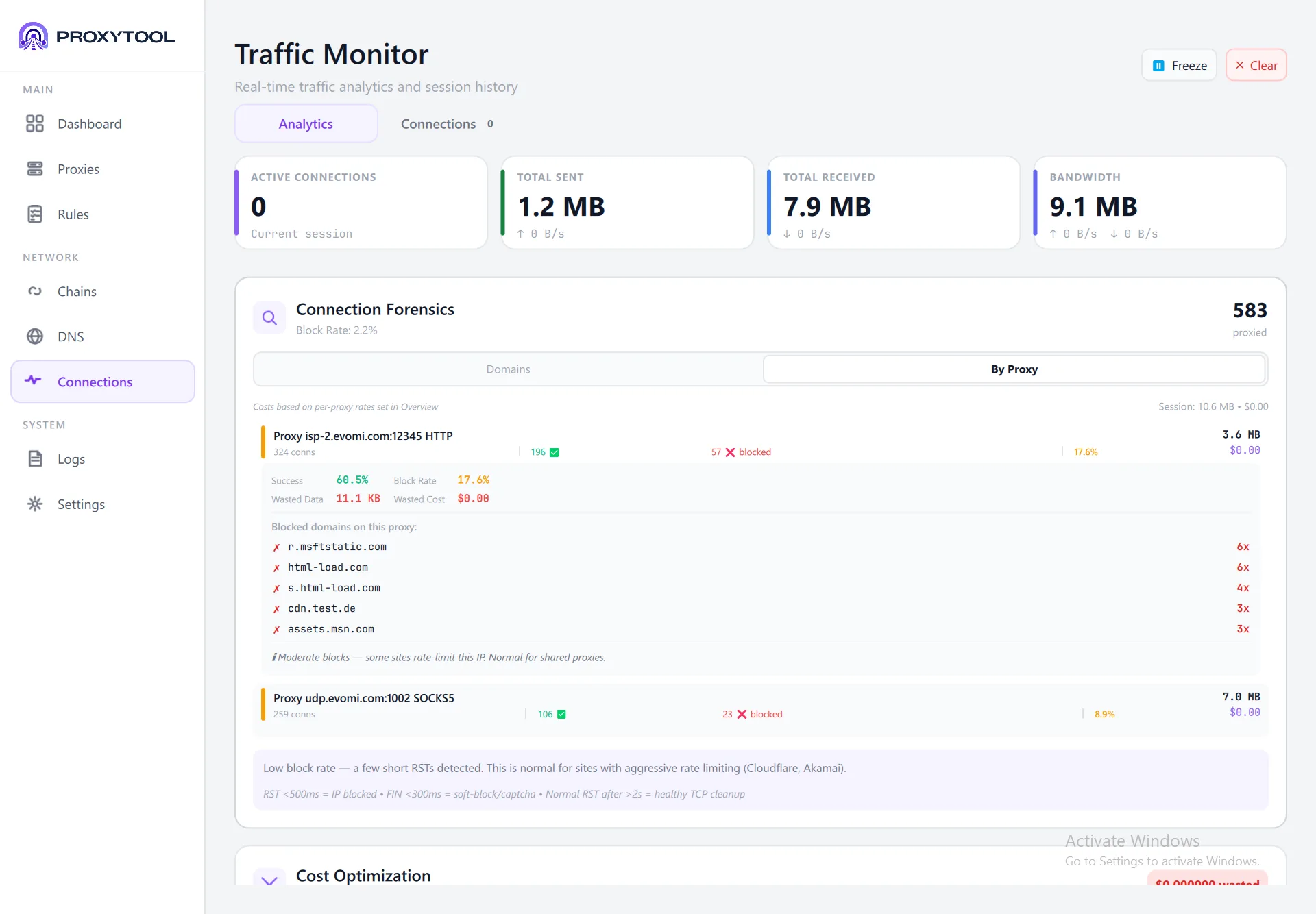Click the Chains link icon

point(35,291)
